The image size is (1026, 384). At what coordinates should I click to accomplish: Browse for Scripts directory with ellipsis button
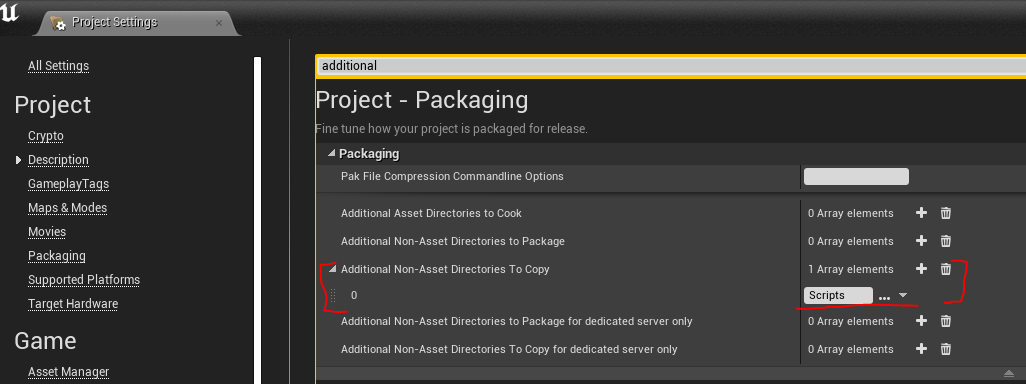click(884, 296)
